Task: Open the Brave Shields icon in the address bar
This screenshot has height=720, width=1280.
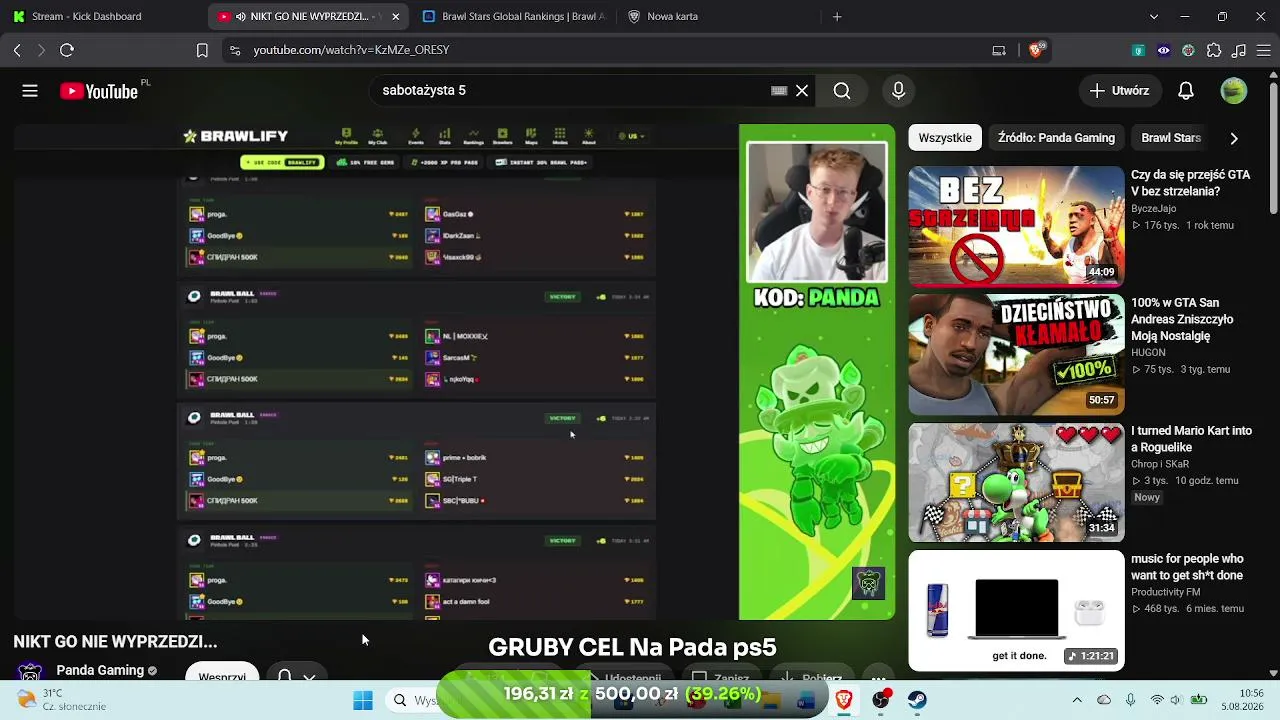Action: [1036, 50]
